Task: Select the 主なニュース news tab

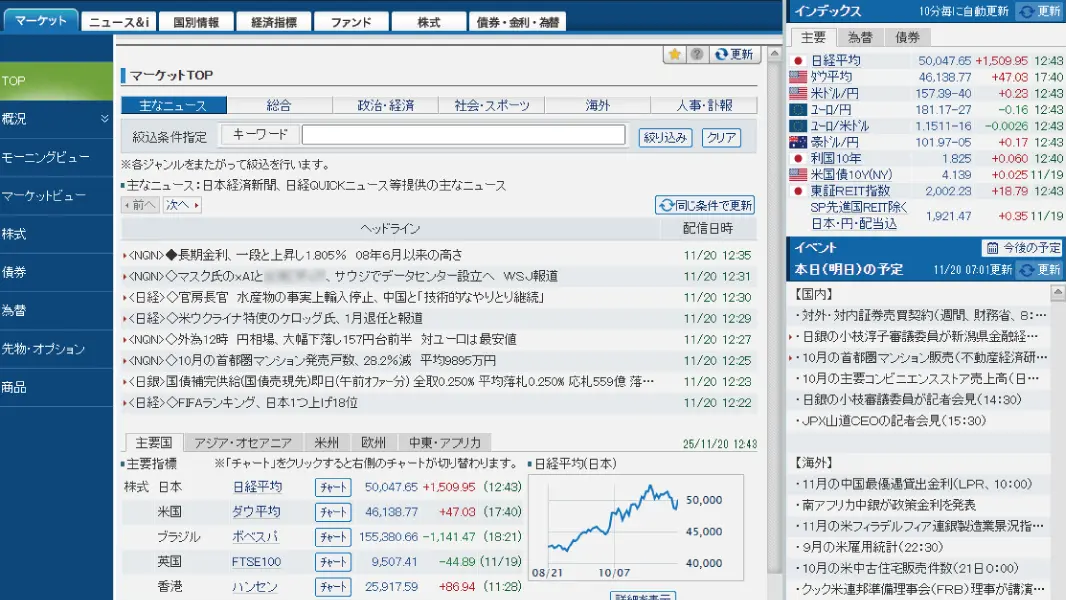Action: pyautogui.click(x=174, y=105)
